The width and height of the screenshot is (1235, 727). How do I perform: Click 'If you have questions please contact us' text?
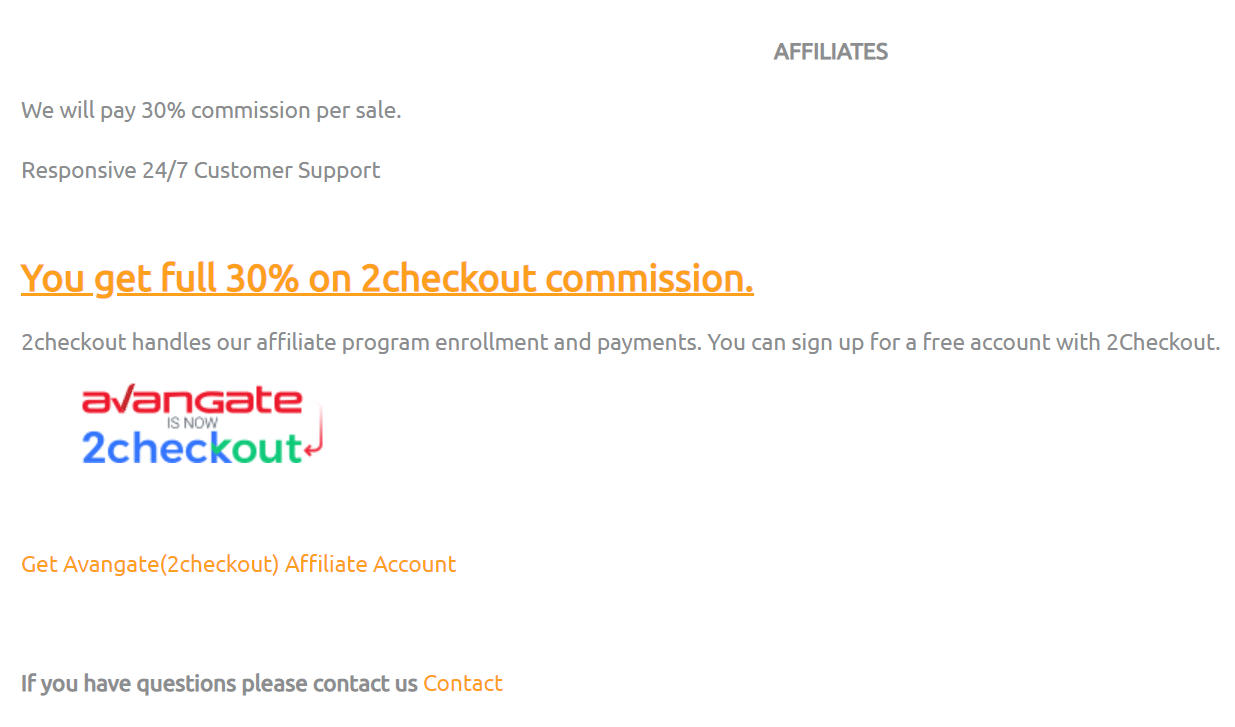(219, 683)
